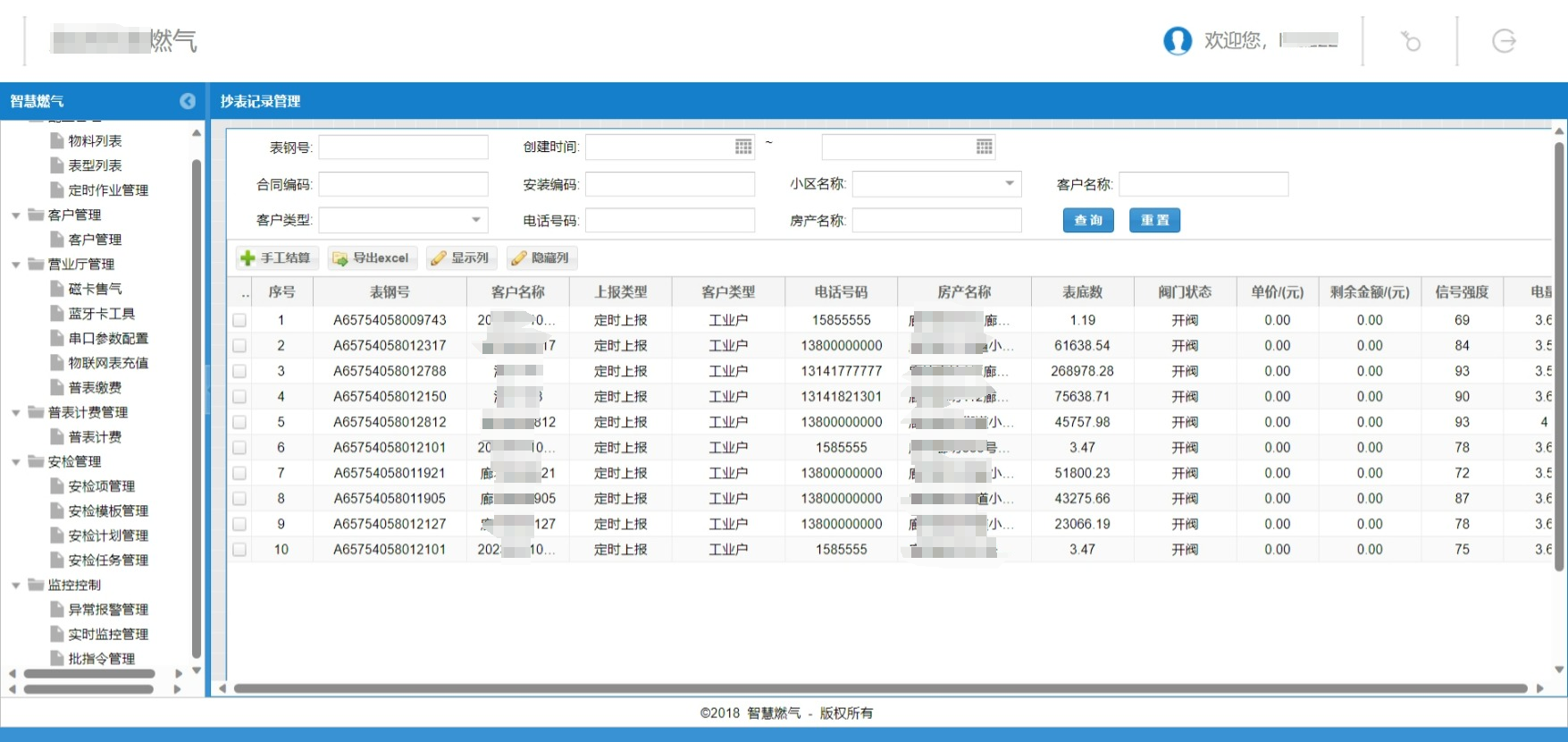Open 物联网表充值 menu item
1568x742 pixels.
[108, 363]
